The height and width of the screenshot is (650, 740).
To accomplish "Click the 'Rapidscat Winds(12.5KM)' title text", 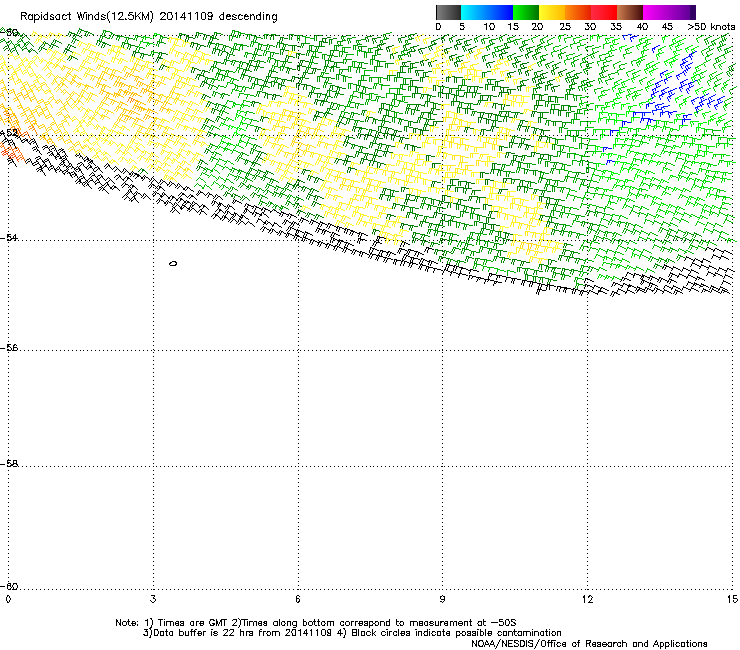I will tap(87, 17).
